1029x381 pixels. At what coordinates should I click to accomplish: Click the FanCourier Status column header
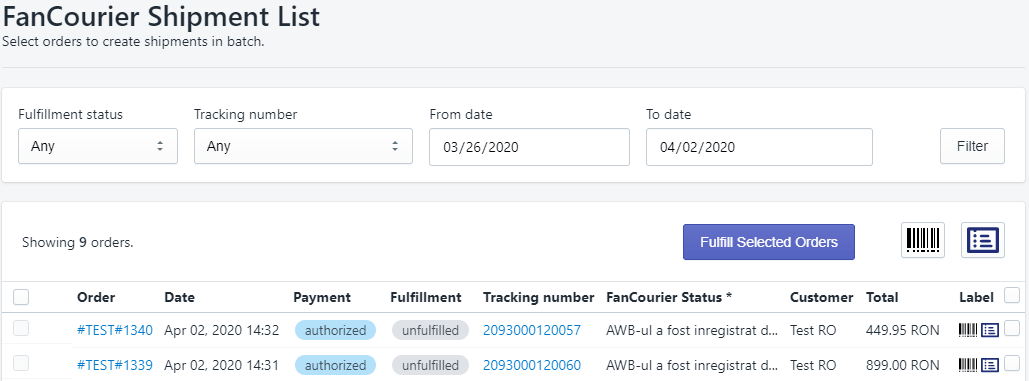pyautogui.click(x=669, y=297)
